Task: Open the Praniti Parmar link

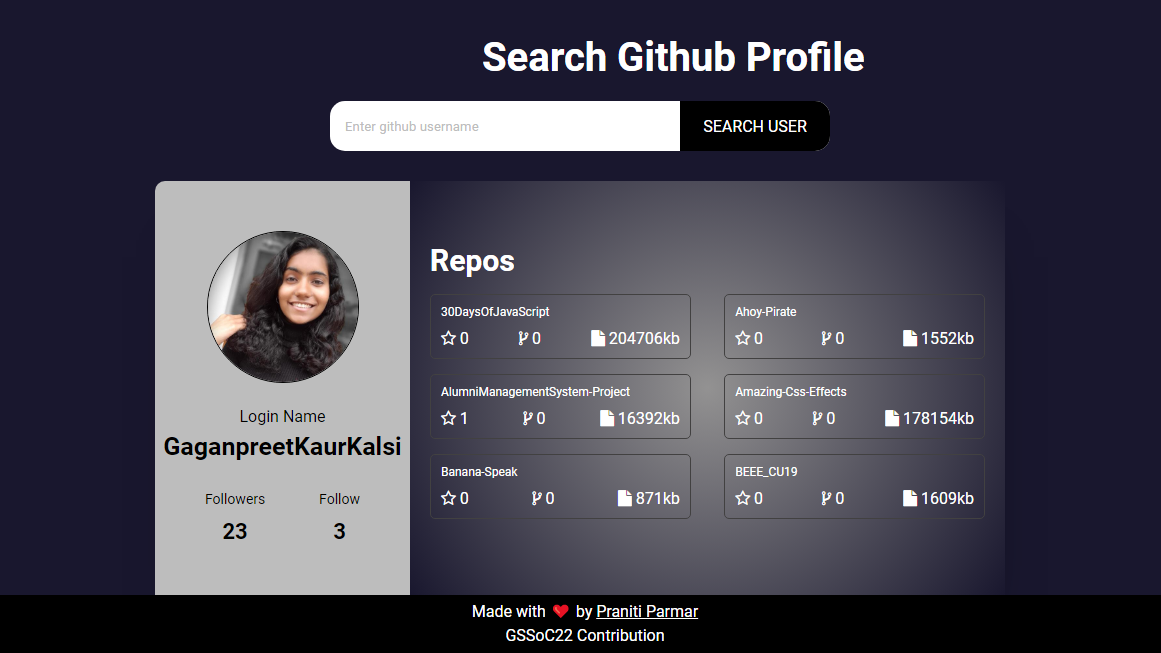Action: [647, 611]
